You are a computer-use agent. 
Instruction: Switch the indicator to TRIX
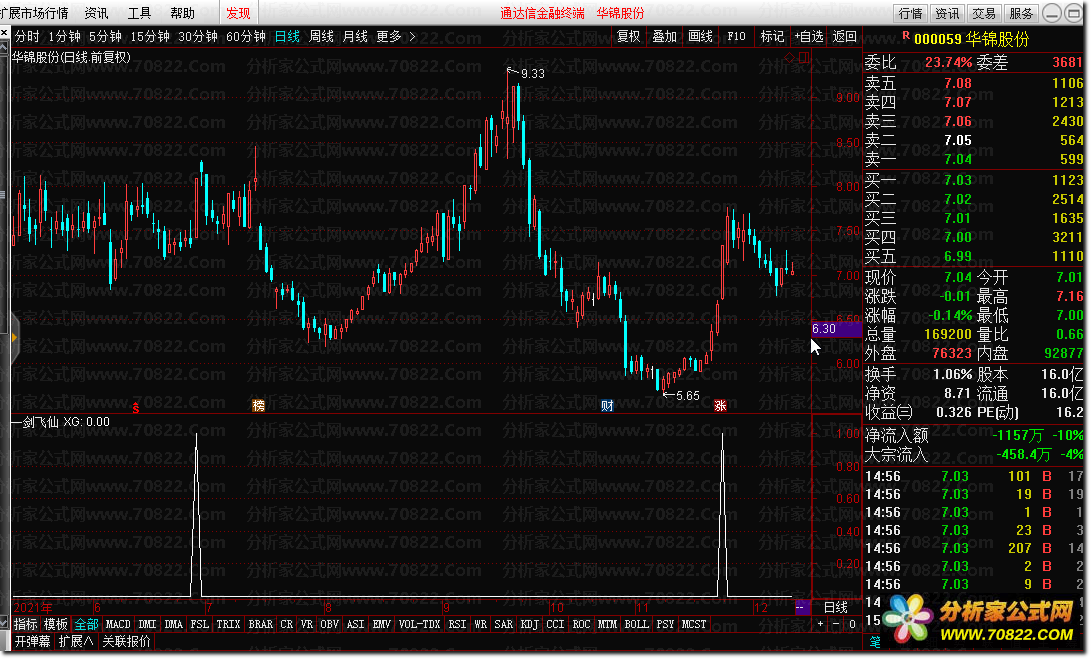[228, 624]
